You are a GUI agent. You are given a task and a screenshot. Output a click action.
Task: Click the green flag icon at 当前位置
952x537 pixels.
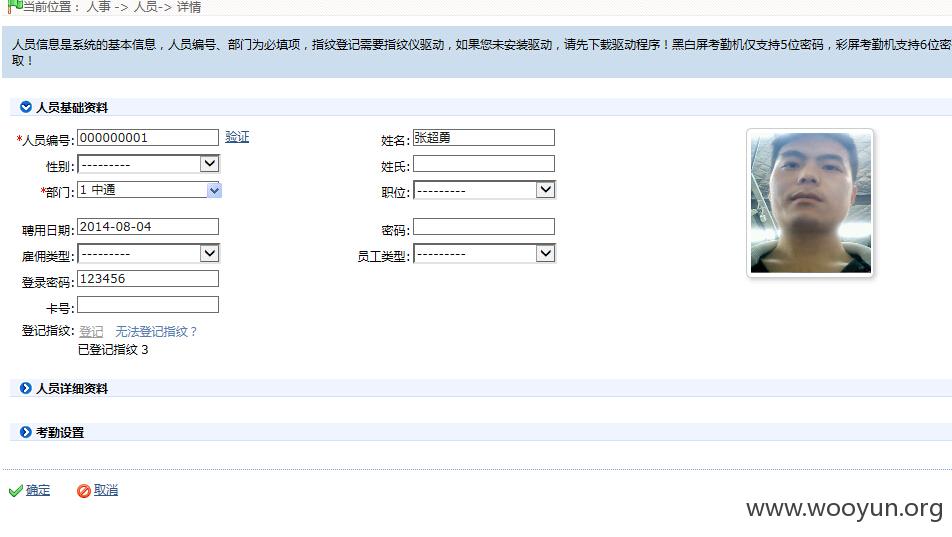(x=15, y=7)
